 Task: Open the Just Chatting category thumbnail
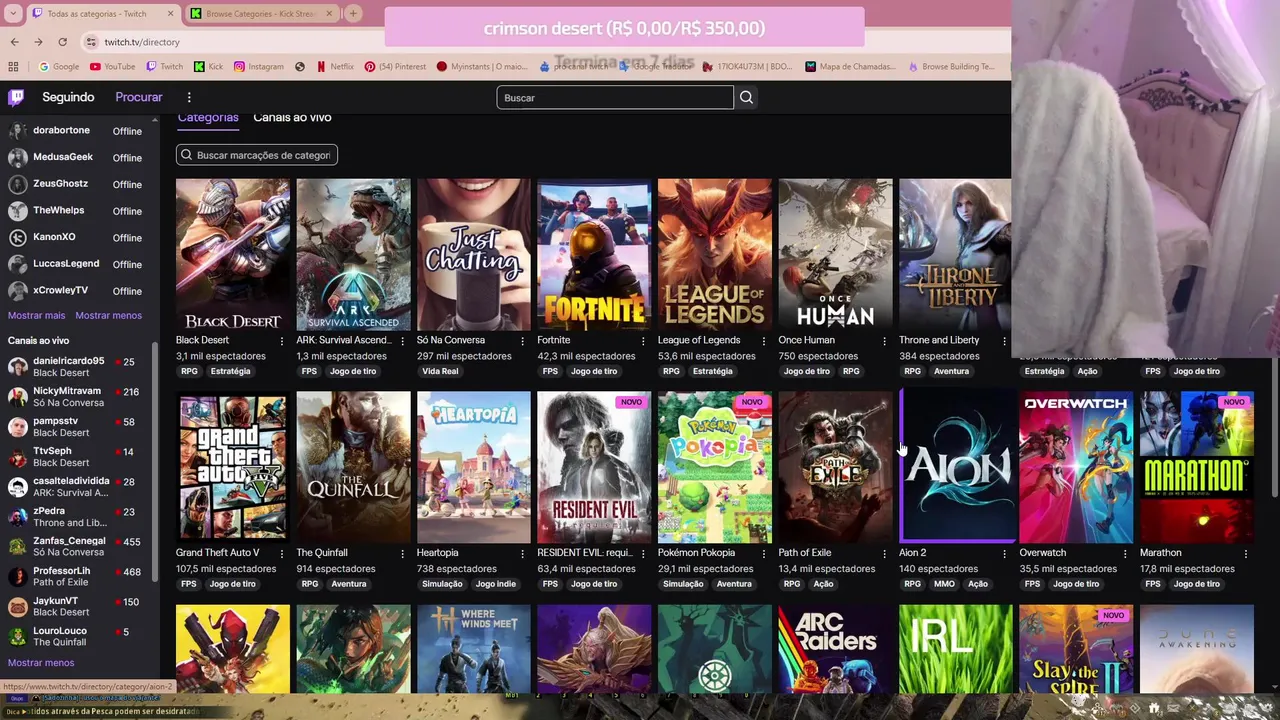(x=474, y=255)
